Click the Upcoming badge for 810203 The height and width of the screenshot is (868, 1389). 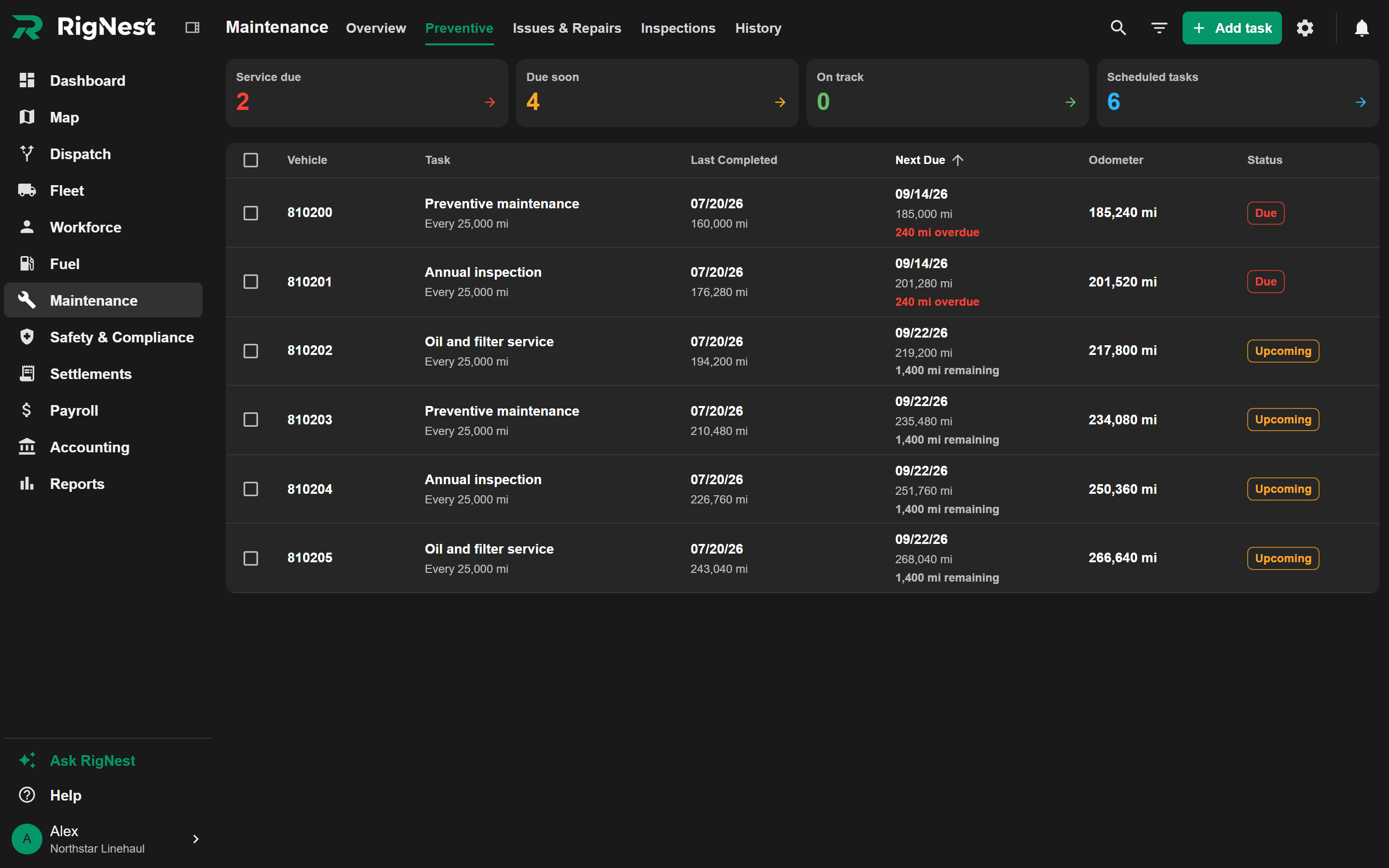pyautogui.click(x=1283, y=420)
